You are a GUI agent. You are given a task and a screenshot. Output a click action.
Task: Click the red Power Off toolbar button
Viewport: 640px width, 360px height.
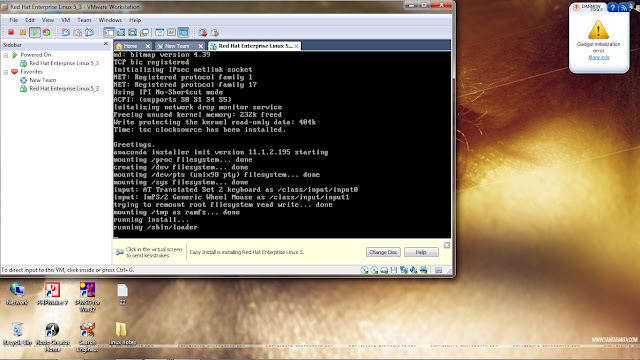point(11,32)
